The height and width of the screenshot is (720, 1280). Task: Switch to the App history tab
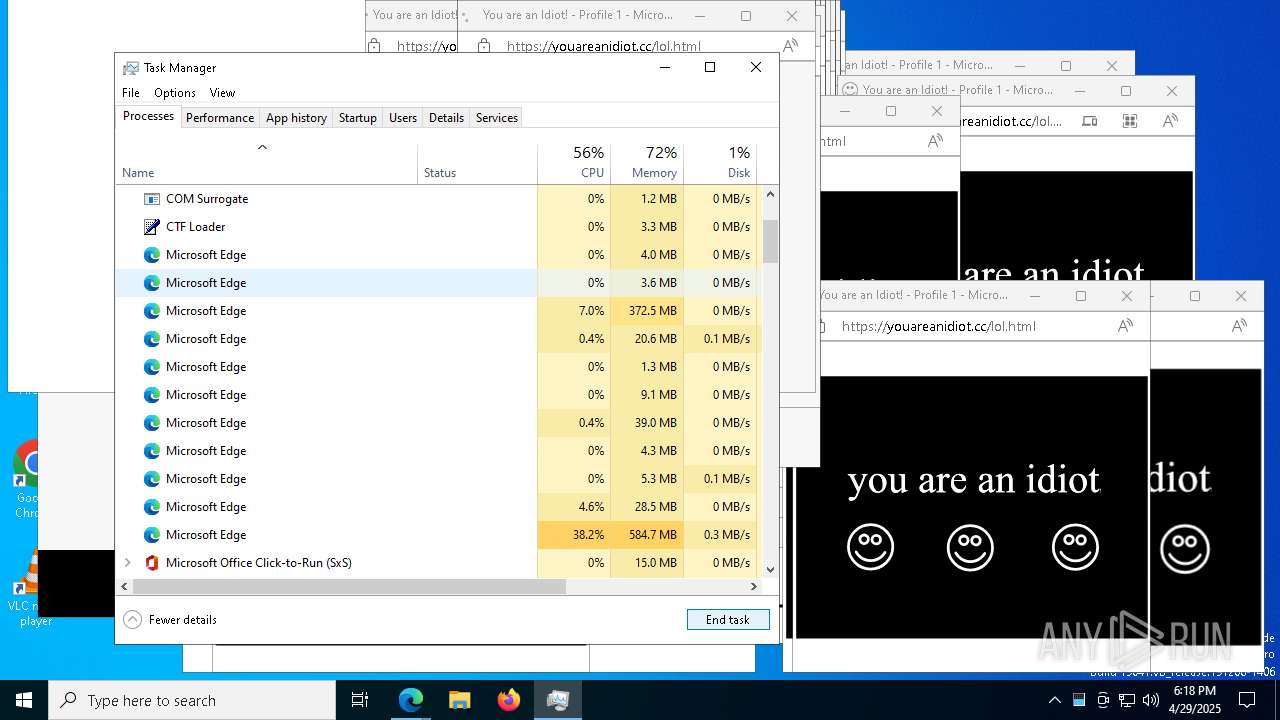click(x=296, y=117)
